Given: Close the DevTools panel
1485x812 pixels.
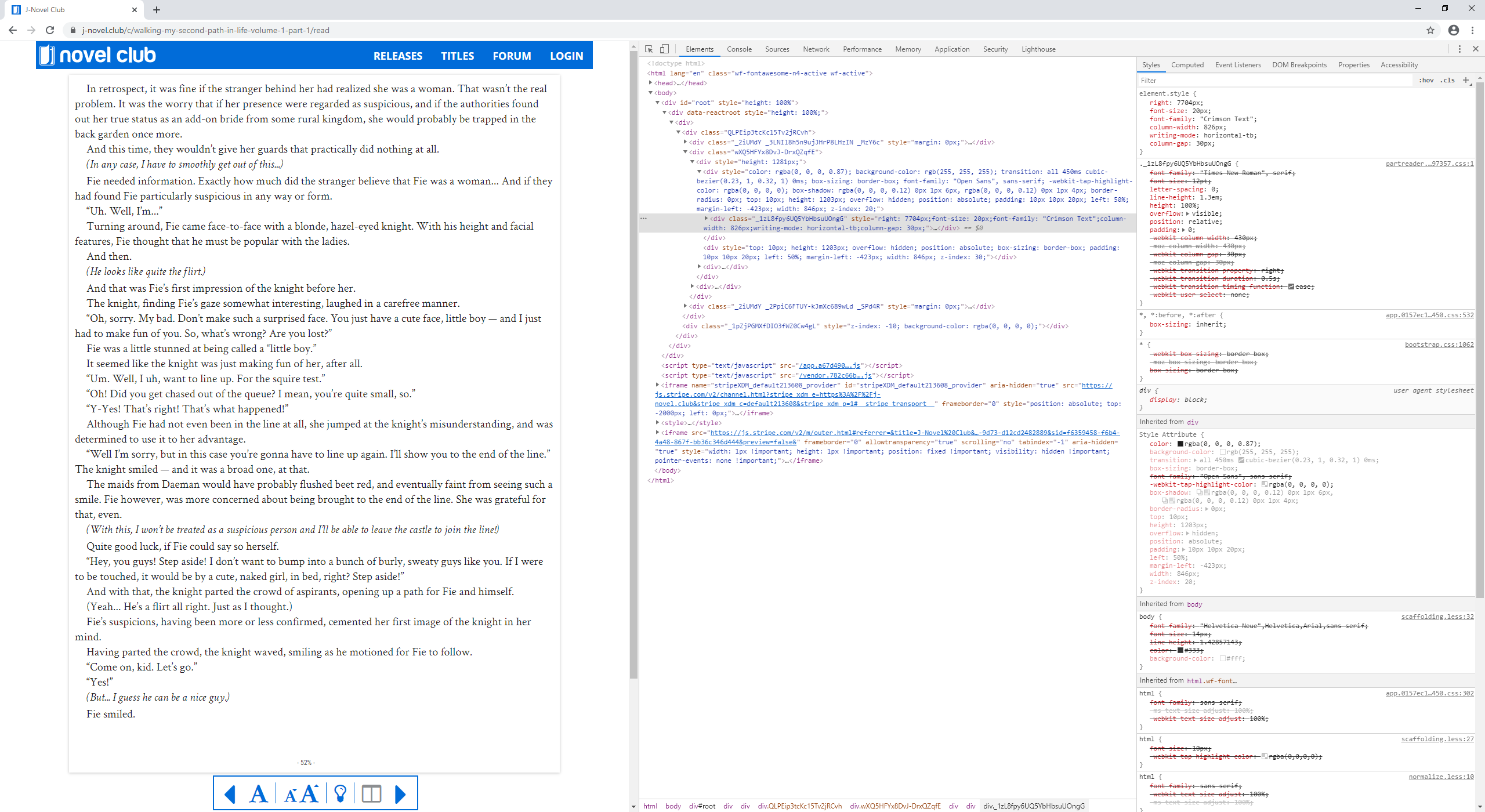Looking at the screenshot, I should click(1475, 49).
